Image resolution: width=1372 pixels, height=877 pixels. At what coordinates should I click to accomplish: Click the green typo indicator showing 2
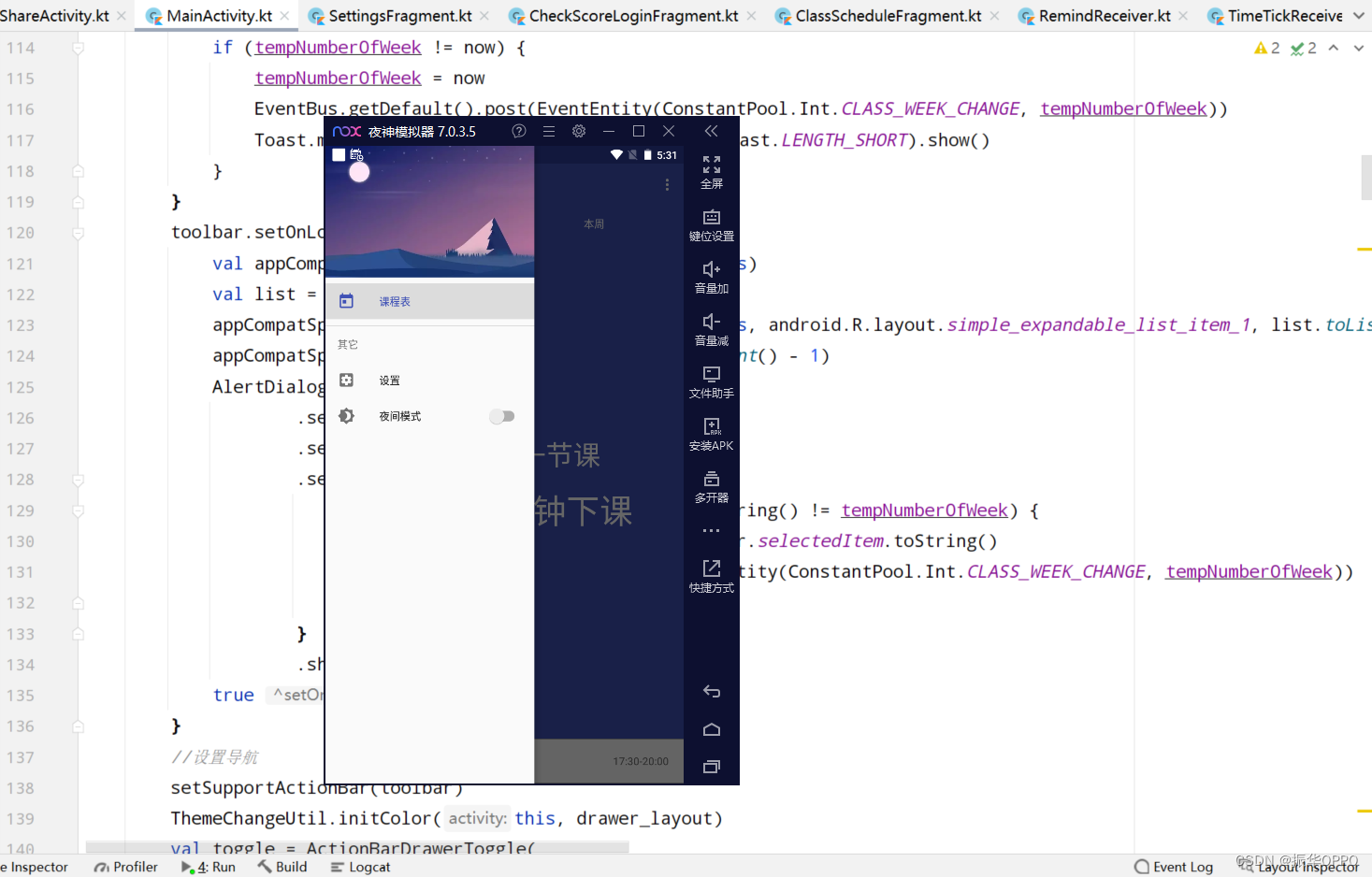pyautogui.click(x=1304, y=48)
